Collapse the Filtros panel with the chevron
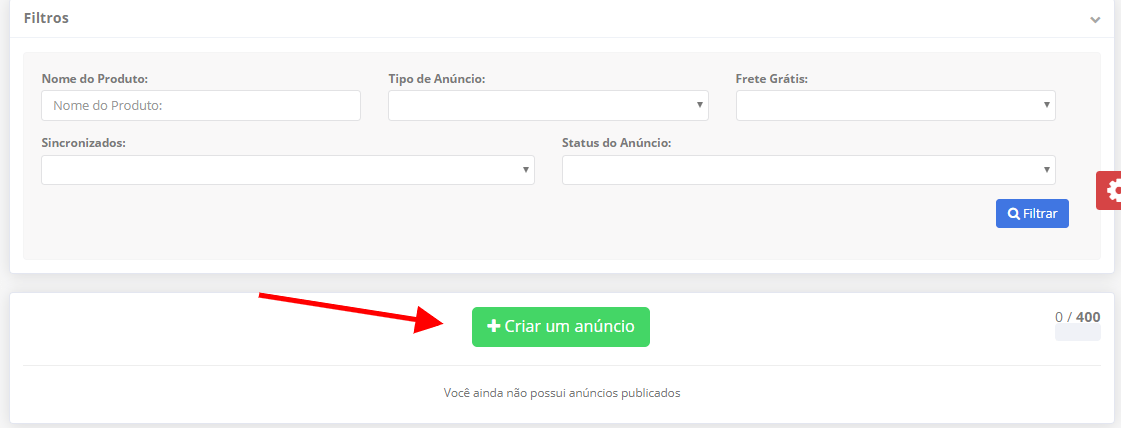This screenshot has height=428, width=1121. pos(1095,20)
